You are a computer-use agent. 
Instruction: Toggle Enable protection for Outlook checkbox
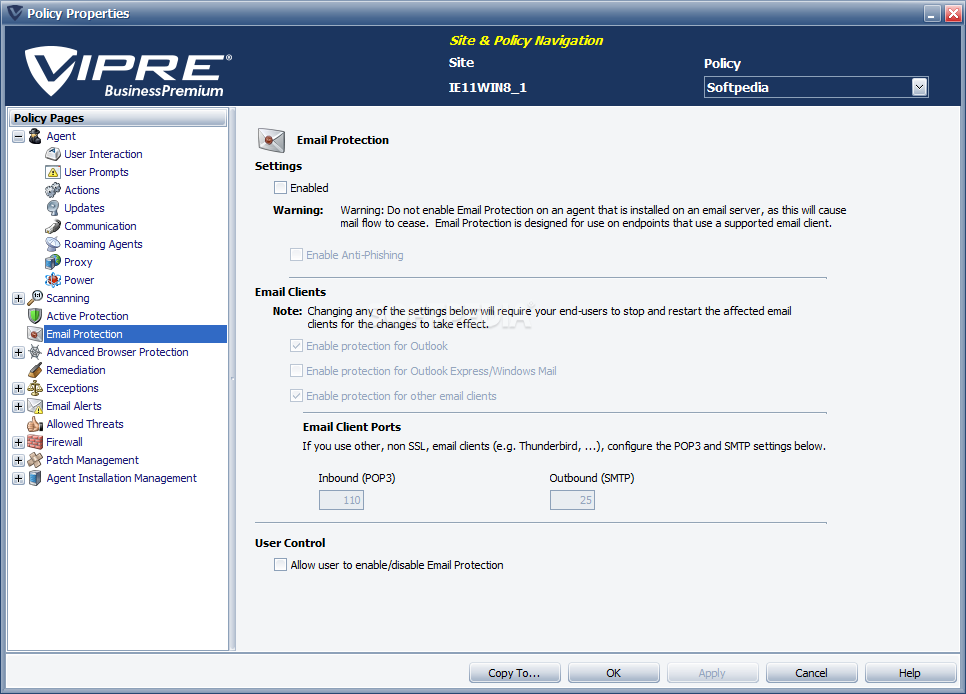(x=296, y=346)
